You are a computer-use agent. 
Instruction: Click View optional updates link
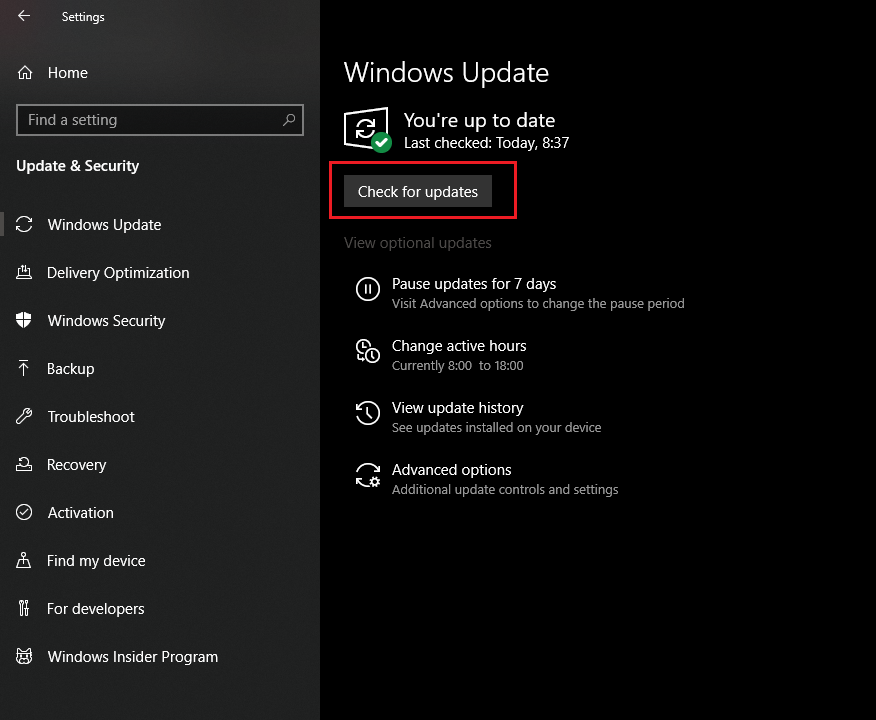tap(418, 243)
